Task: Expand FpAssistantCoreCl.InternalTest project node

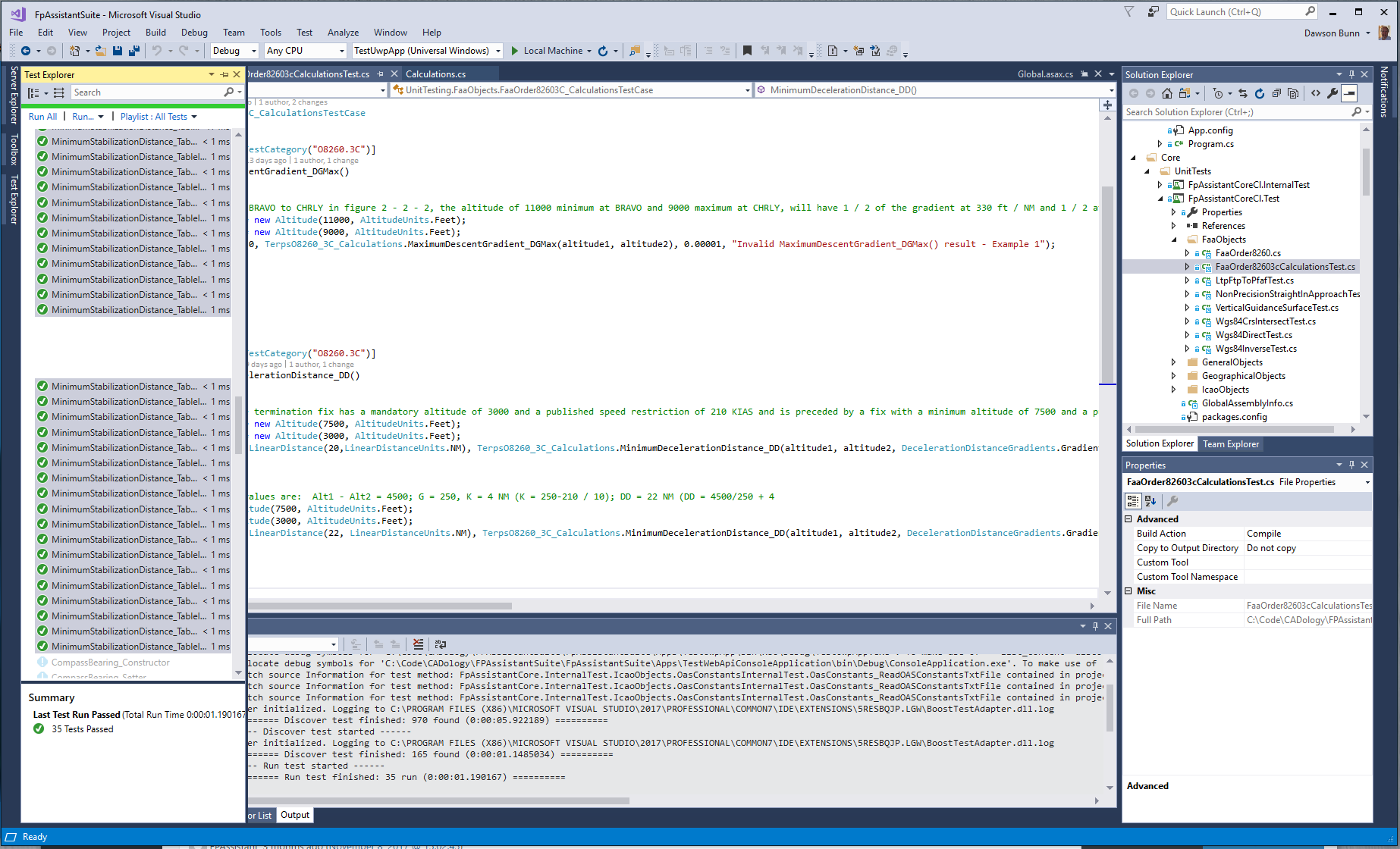Action: point(1160,185)
